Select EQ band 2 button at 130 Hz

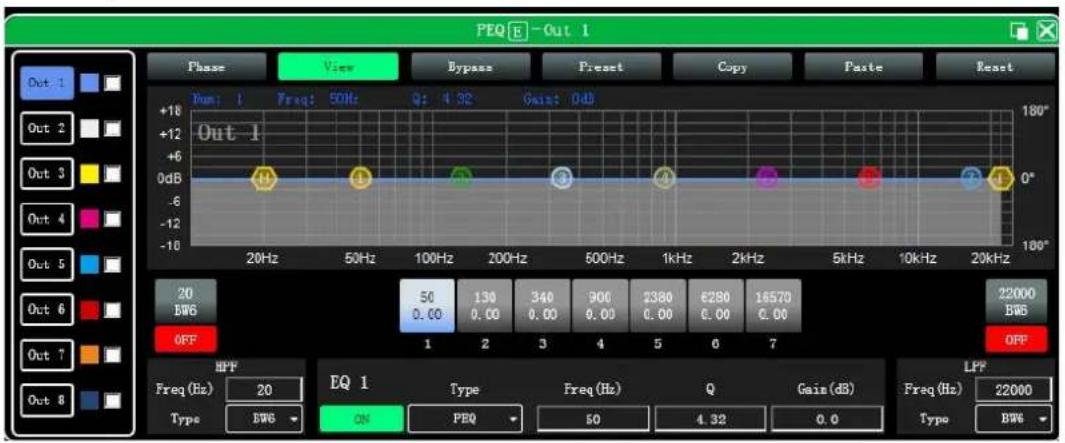484,306
